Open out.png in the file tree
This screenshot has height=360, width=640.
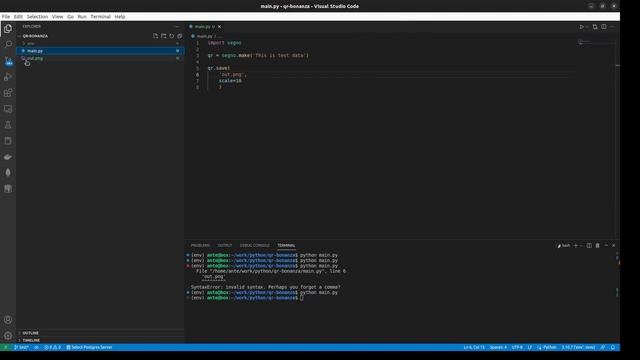click(100, 58)
